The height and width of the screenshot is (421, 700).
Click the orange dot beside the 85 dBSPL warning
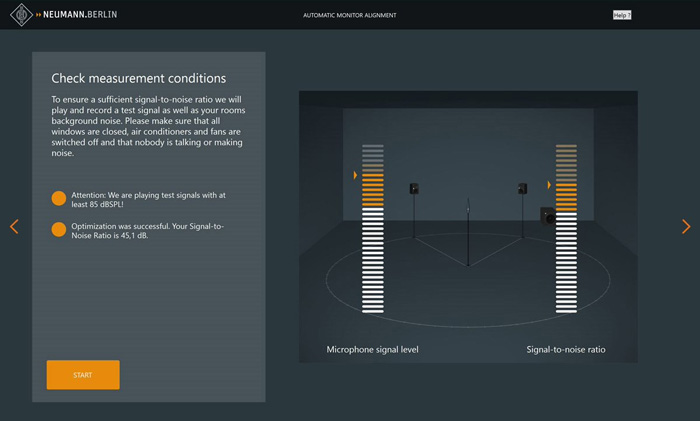coord(59,198)
